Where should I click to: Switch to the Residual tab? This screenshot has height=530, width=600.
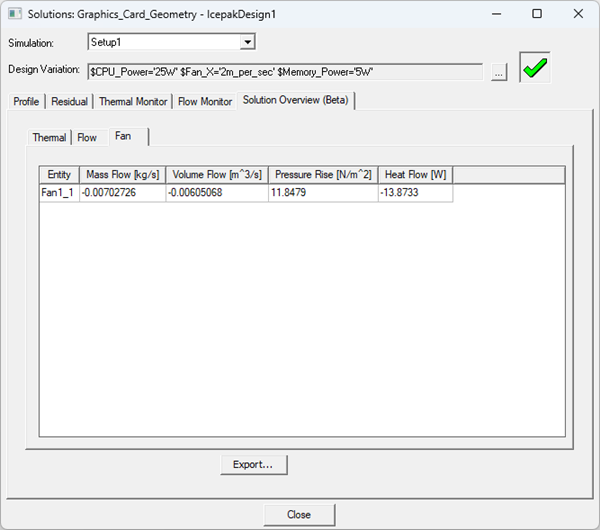click(x=69, y=101)
